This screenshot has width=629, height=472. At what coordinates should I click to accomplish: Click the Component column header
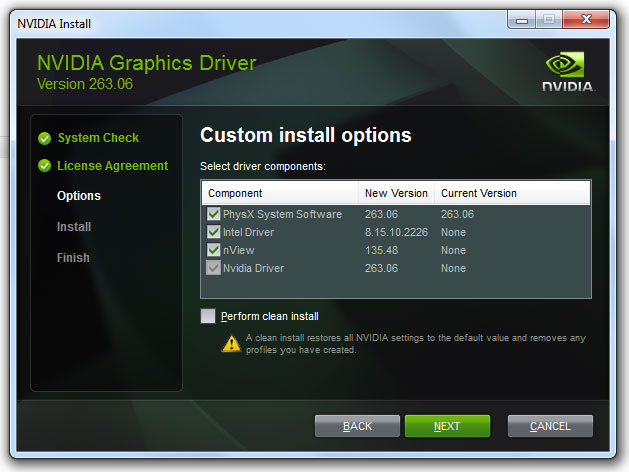pyautogui.click(x=280, y=193)
